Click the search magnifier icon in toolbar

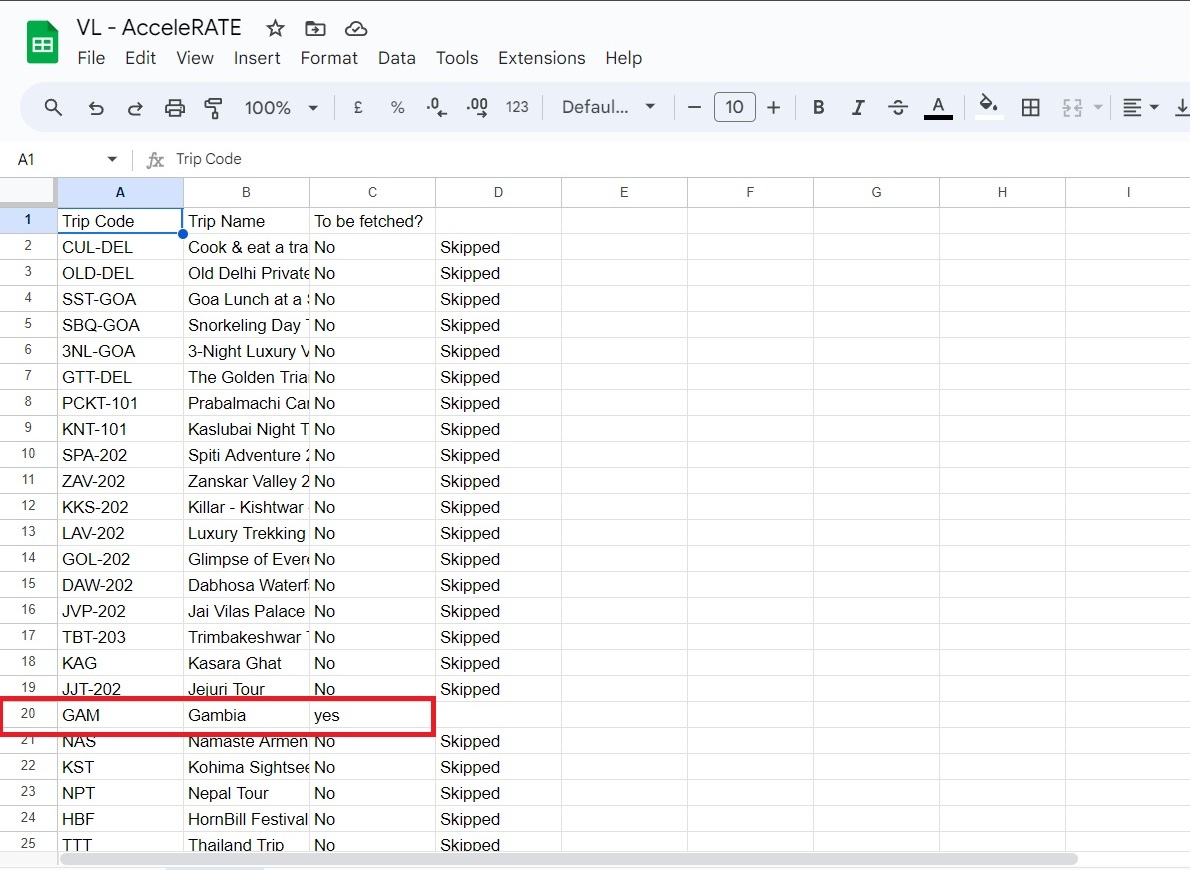(x=54, y=108)
